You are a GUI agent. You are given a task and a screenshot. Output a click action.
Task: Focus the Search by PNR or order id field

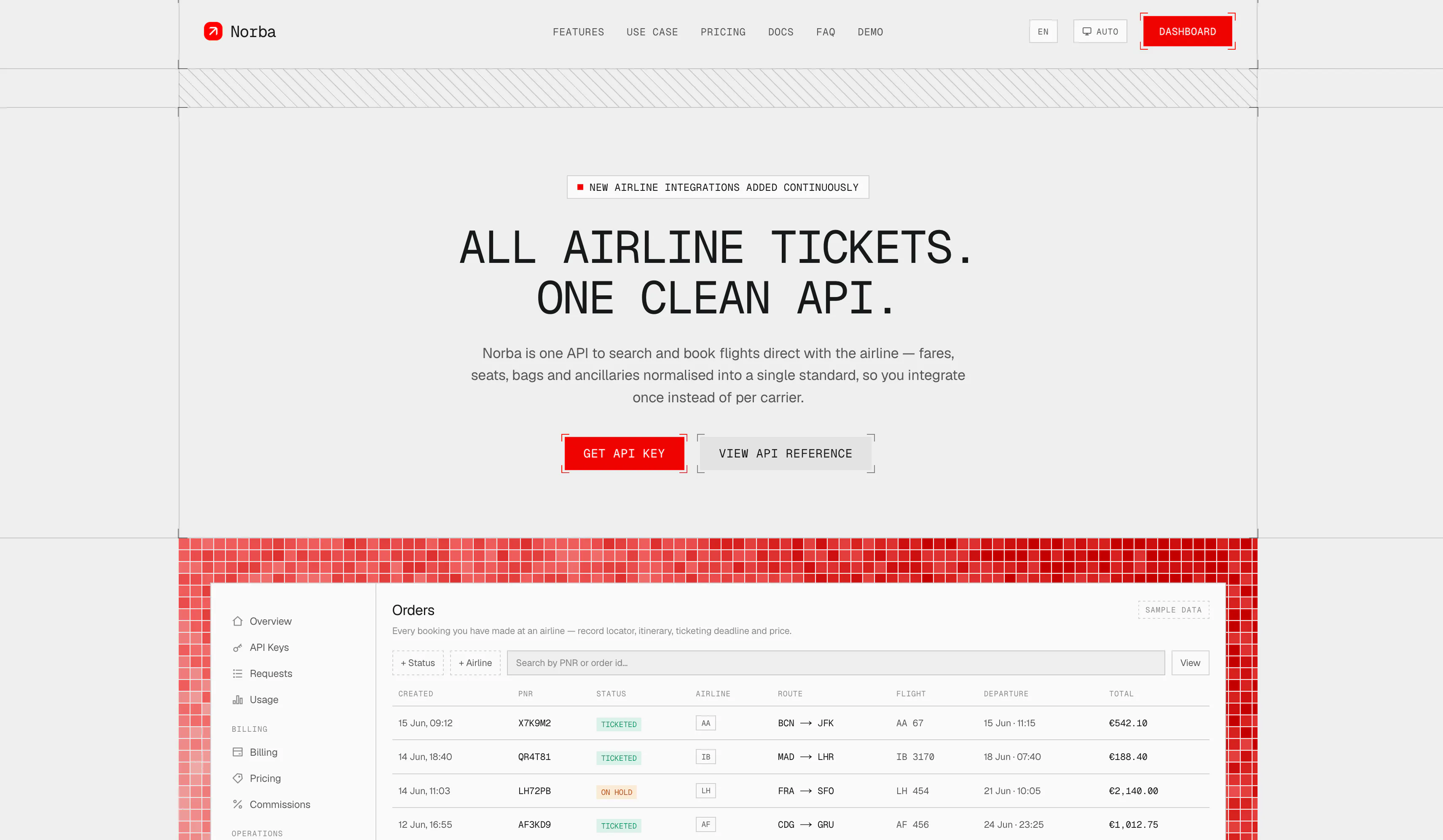[835, 663]
